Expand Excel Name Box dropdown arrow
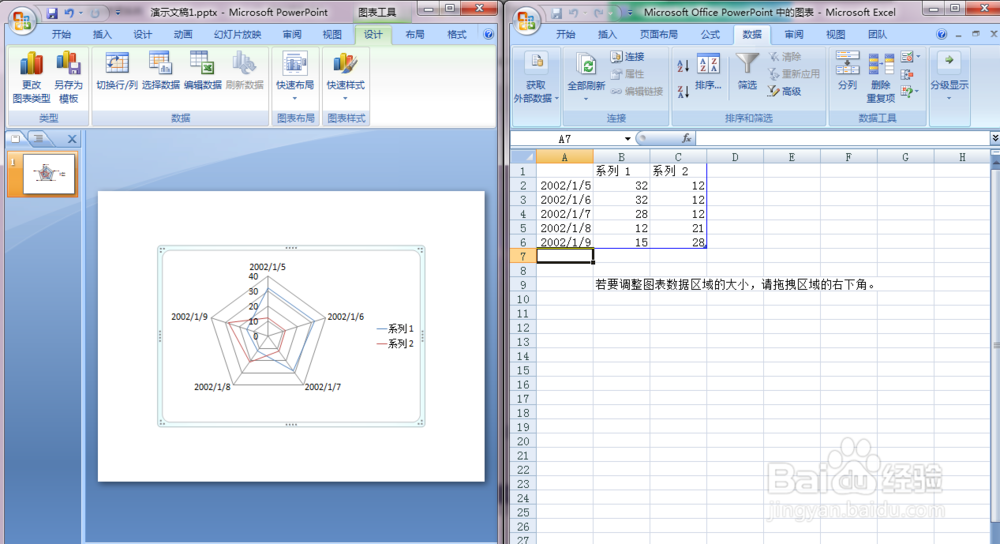This screenshot has height=544, width=1000. click(628, 139)
